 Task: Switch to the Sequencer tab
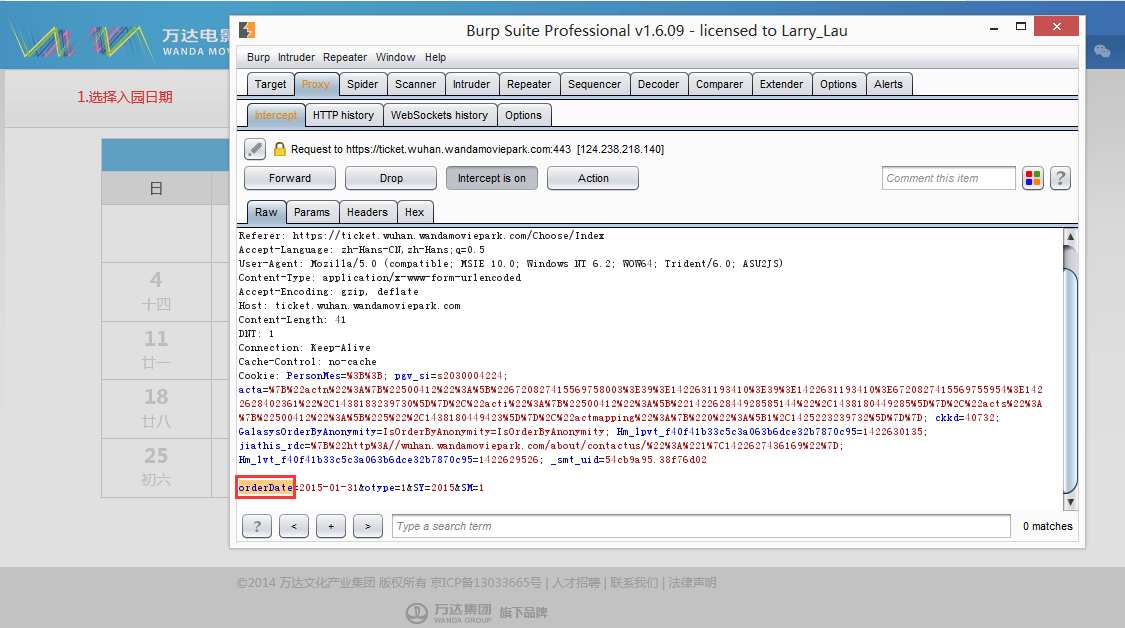594,84
